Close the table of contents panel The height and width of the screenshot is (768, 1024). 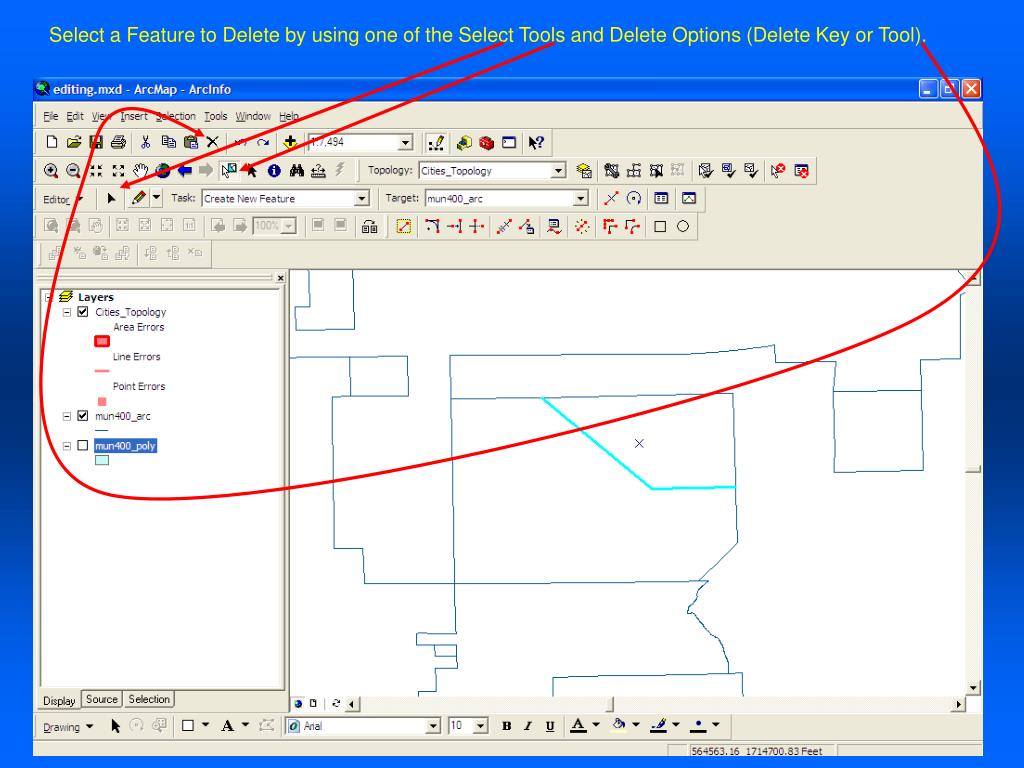[x=281, y=278]
